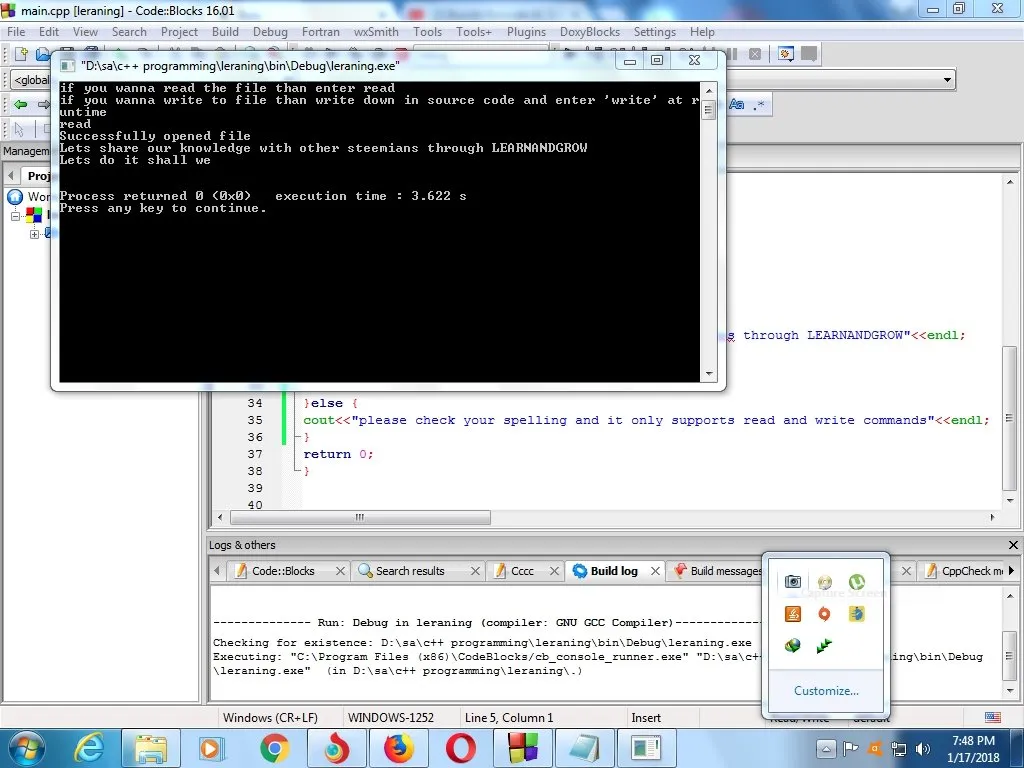Click the editor horizontal scrollbar thumb

tap(360, 517)
